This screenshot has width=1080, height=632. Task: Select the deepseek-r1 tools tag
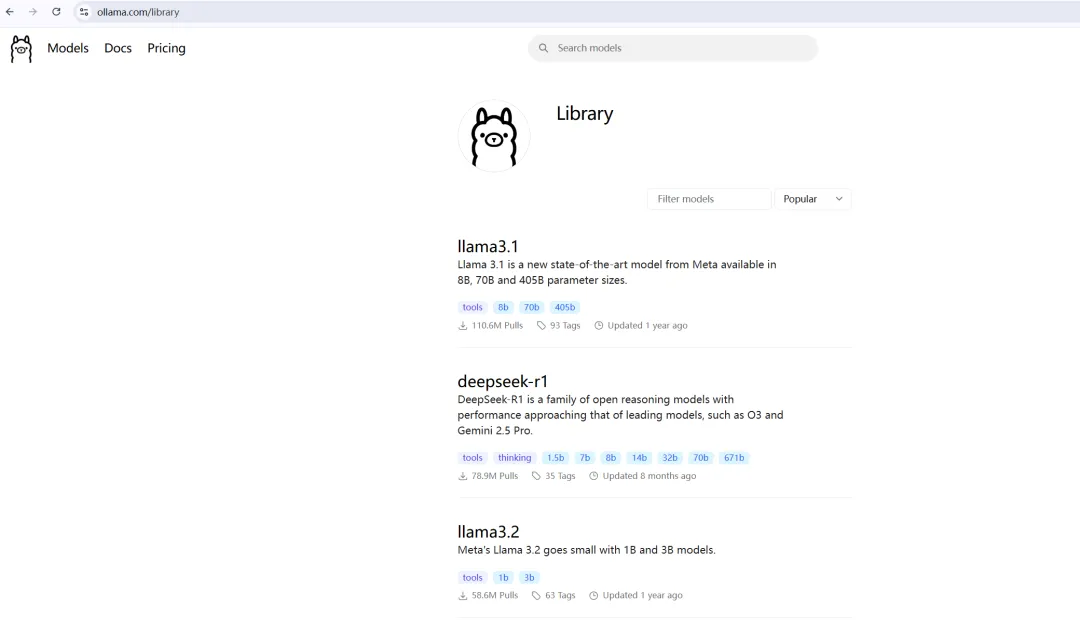[472, 458]
